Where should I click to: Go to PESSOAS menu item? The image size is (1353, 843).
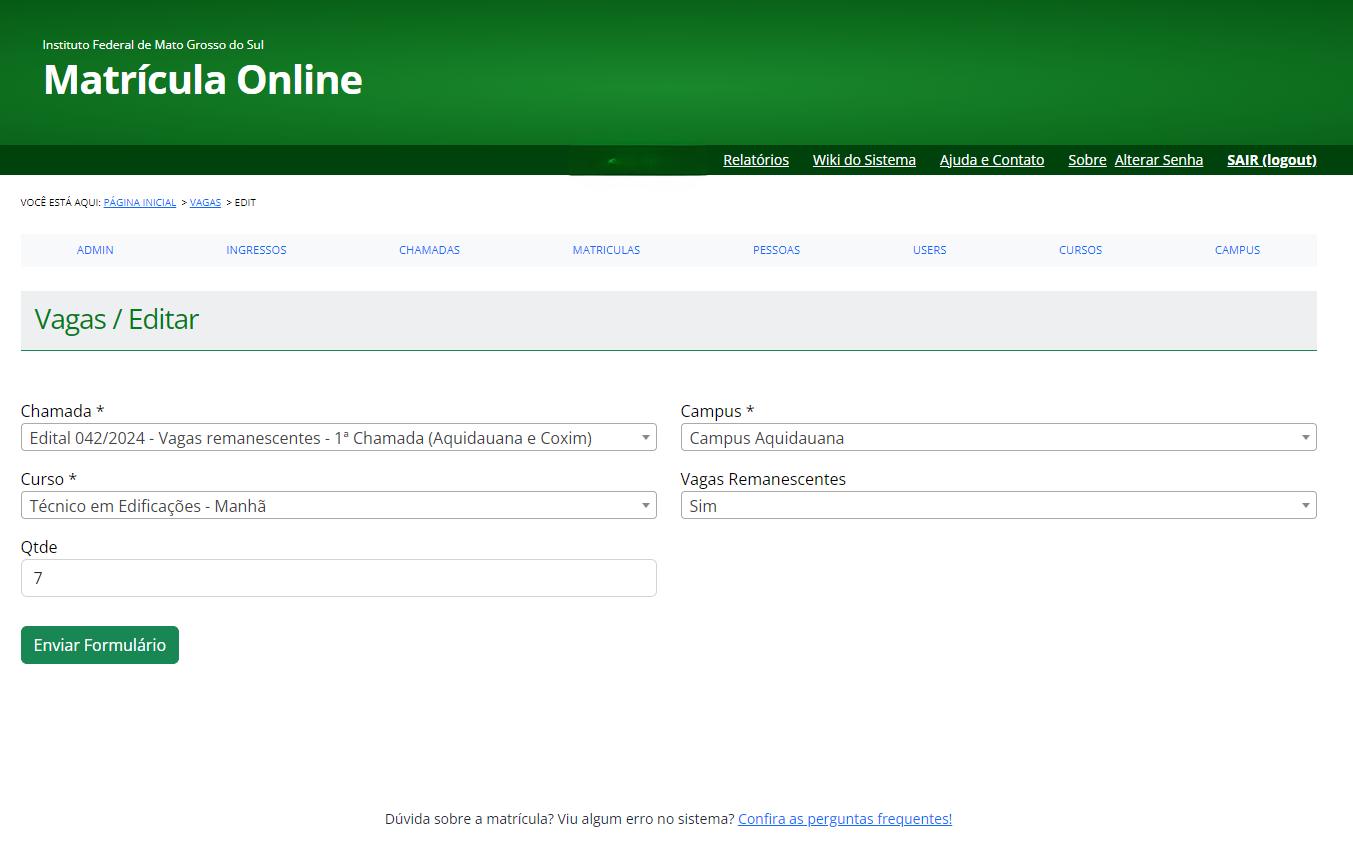coord(776,250)
